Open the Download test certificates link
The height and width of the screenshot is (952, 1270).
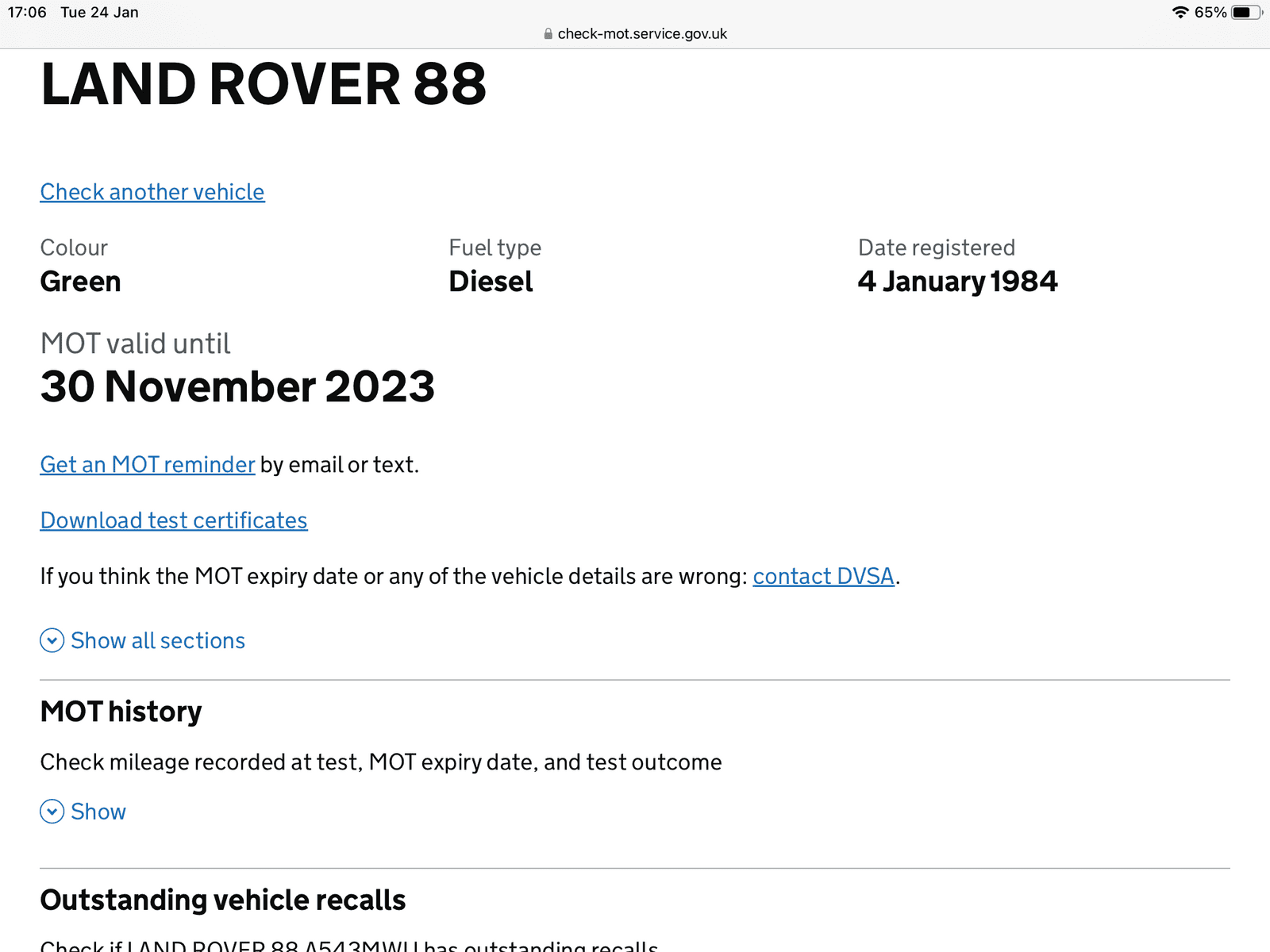pyautogui.click(x=174, y=520)
